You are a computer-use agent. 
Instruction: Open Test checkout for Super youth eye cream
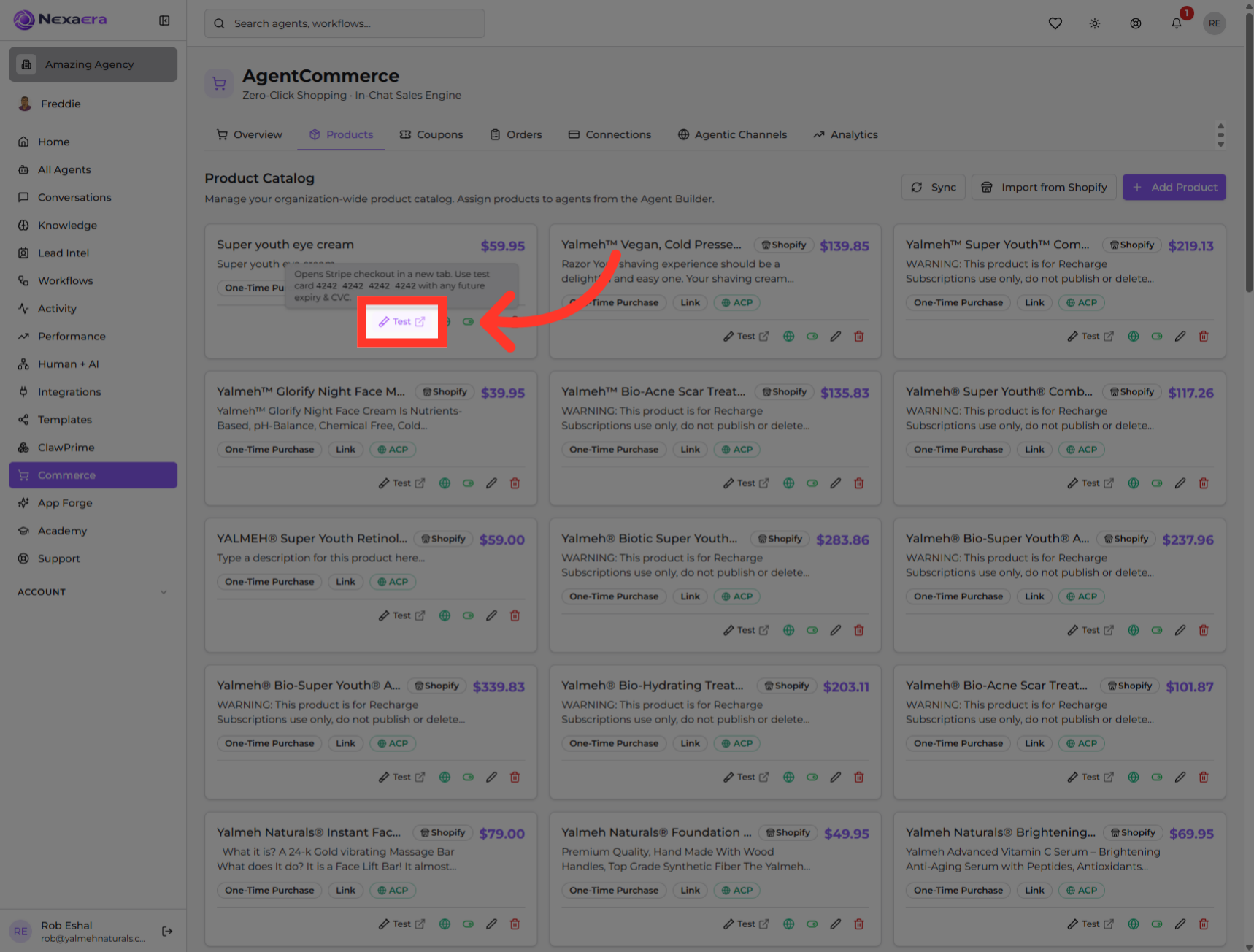click(x=401, y=322)
